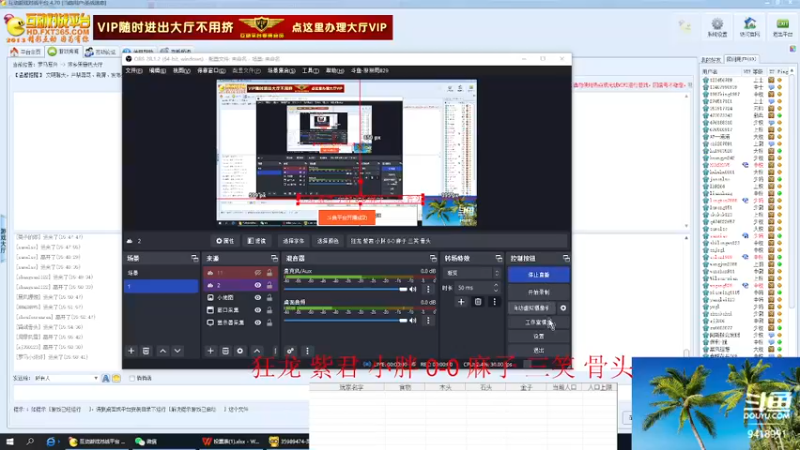The image size is (800, 450).
Task: Open Properties for the selected OBS source
Action: [224, 241]
